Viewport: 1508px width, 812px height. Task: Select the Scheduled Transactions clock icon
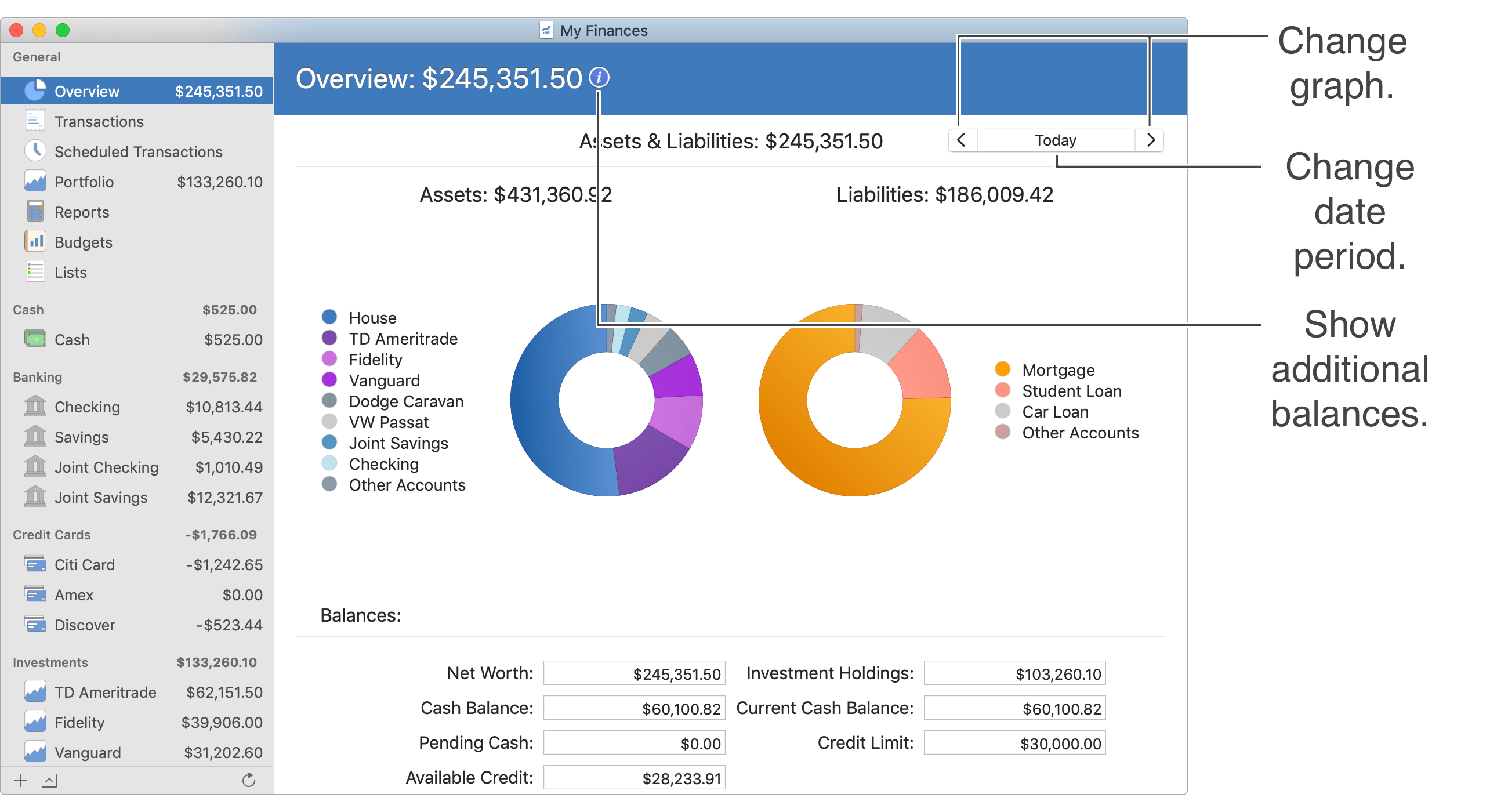35,151
